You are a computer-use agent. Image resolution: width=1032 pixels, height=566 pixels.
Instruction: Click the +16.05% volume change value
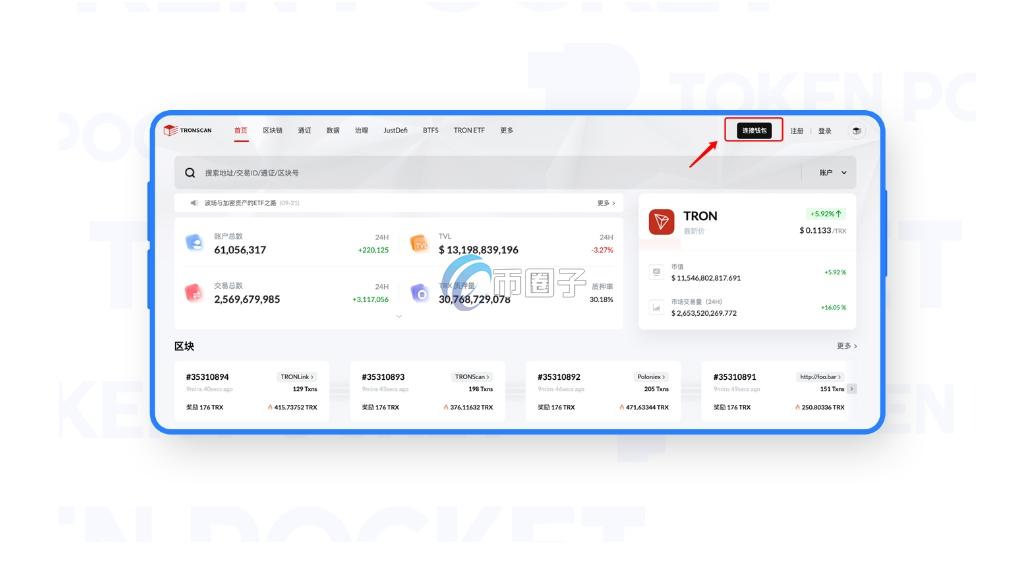coord(833,307)
